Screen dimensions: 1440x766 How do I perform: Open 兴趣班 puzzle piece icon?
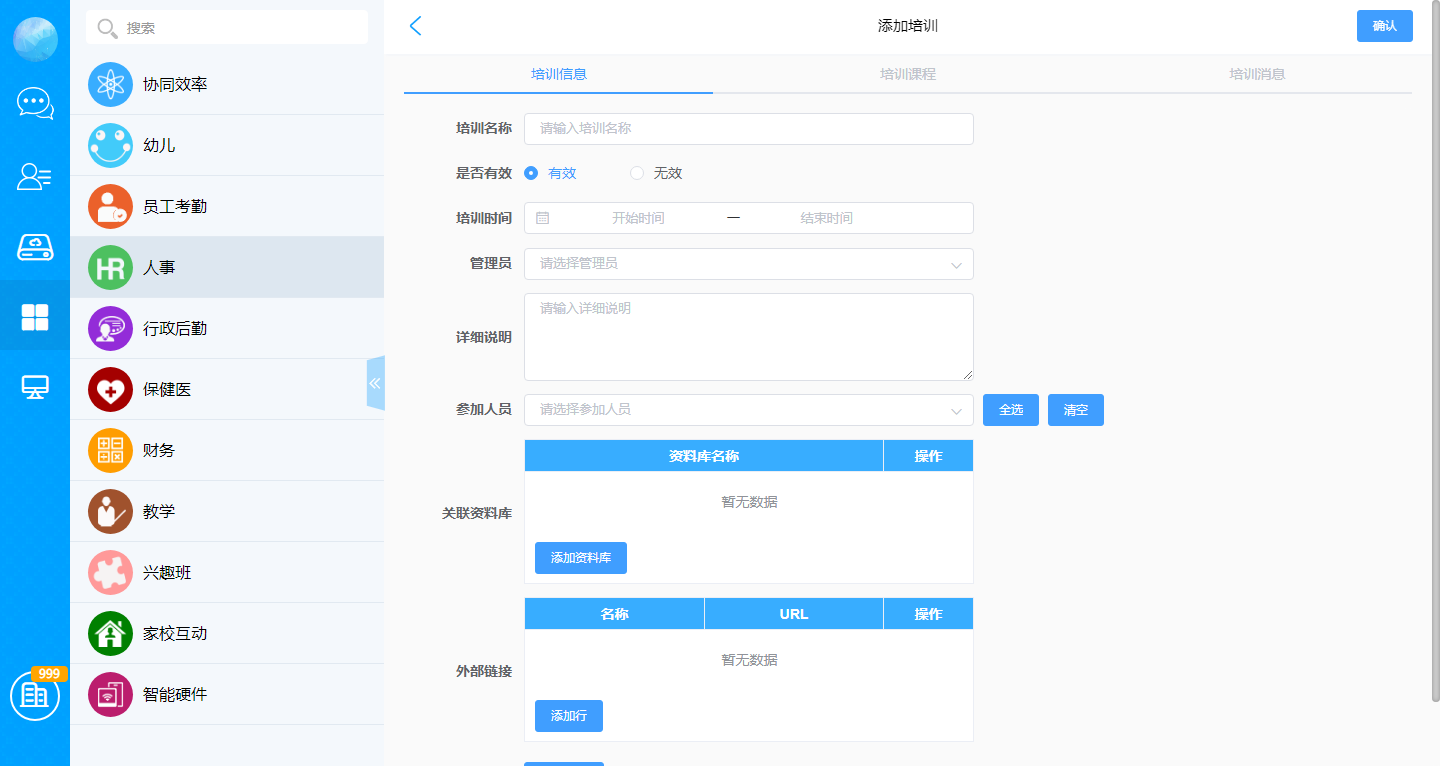tap(110, 573)
